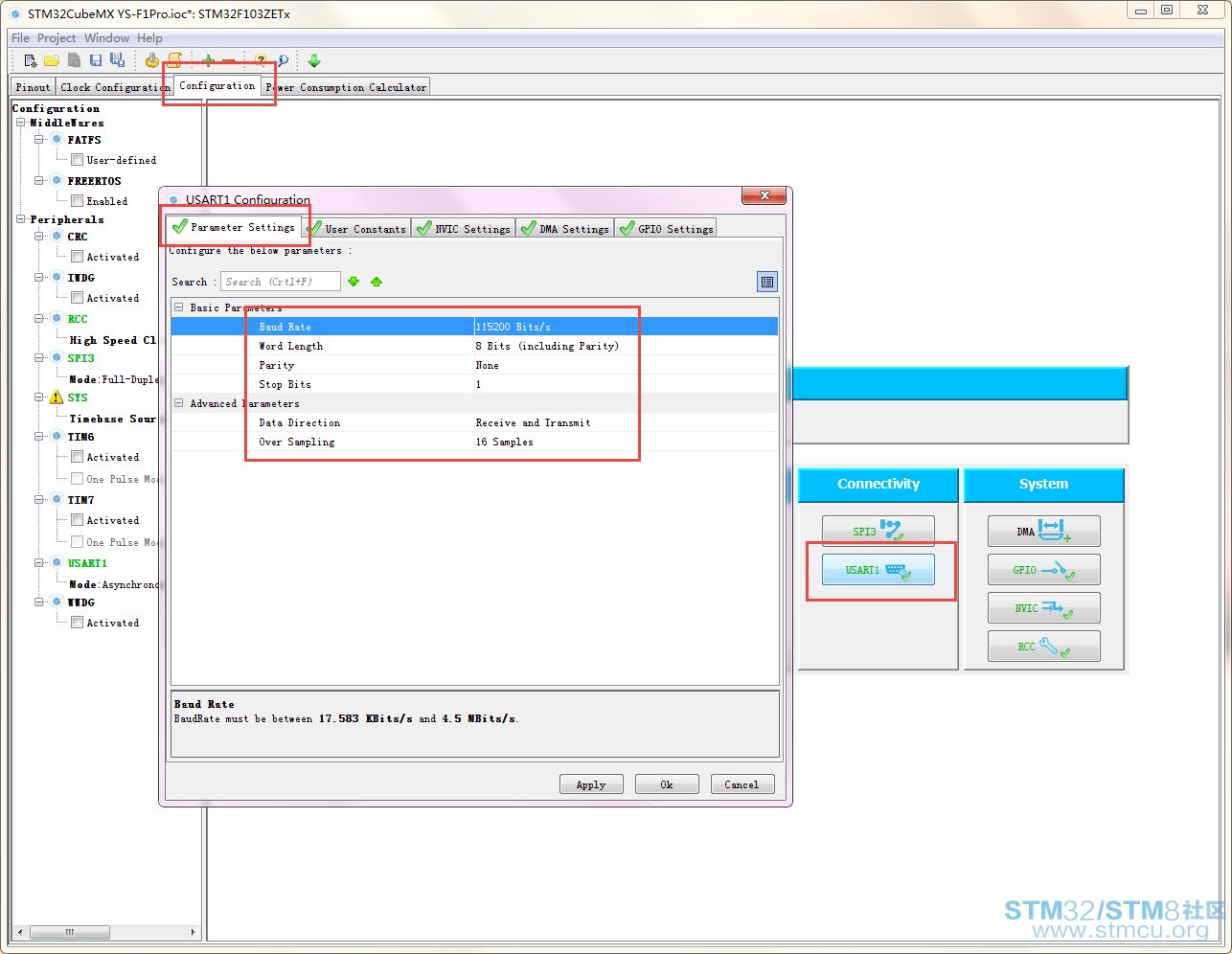Open NVIC configuration in the System panel
Screen dimensions: 1232x954
point(1043,608)
